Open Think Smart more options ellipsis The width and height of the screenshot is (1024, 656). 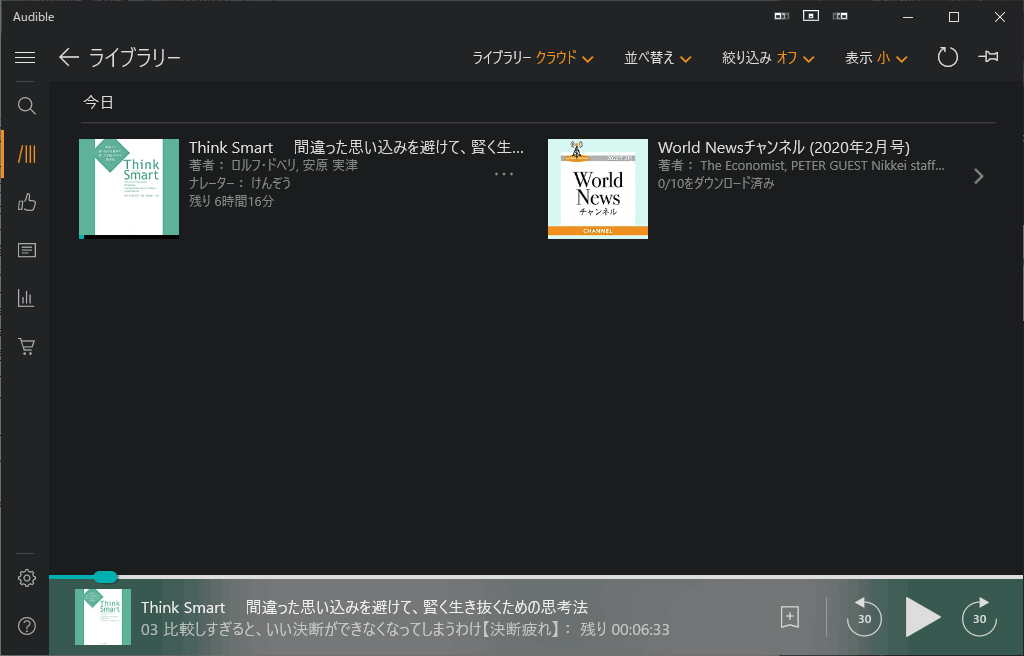click(504, 174)
